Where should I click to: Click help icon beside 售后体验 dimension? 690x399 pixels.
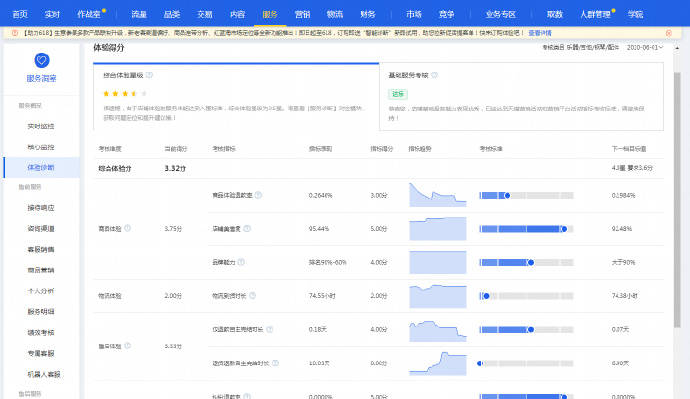pyautogui.click(x=128, y=346)
